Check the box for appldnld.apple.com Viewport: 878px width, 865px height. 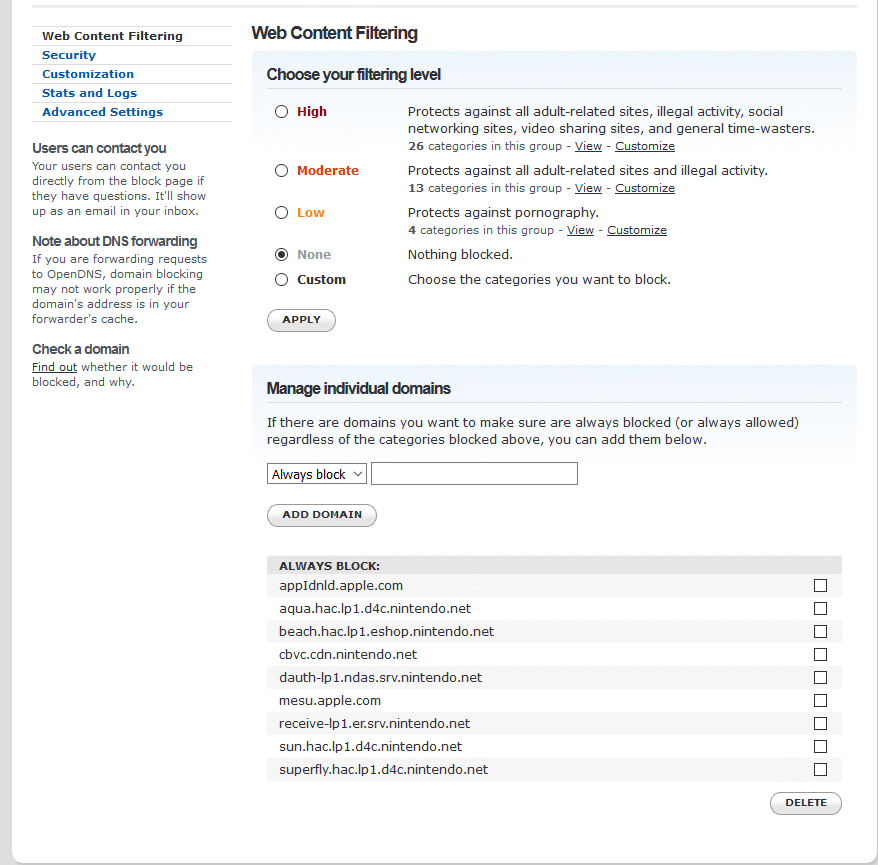820,586
